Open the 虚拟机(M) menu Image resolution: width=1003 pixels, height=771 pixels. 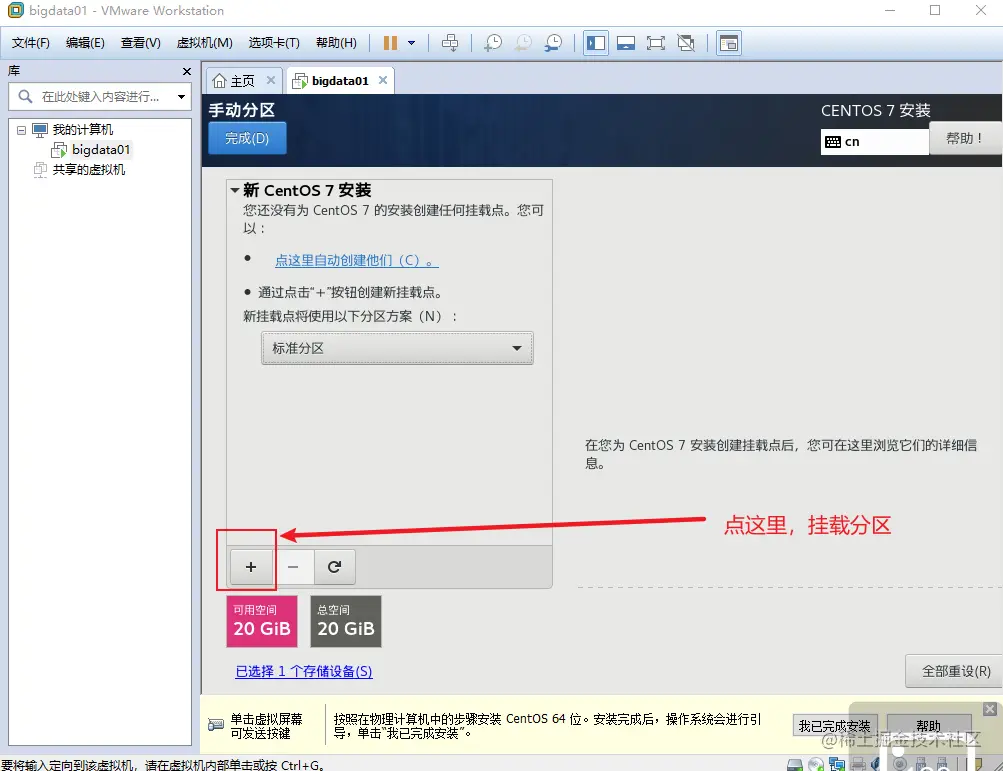[205, 43]
